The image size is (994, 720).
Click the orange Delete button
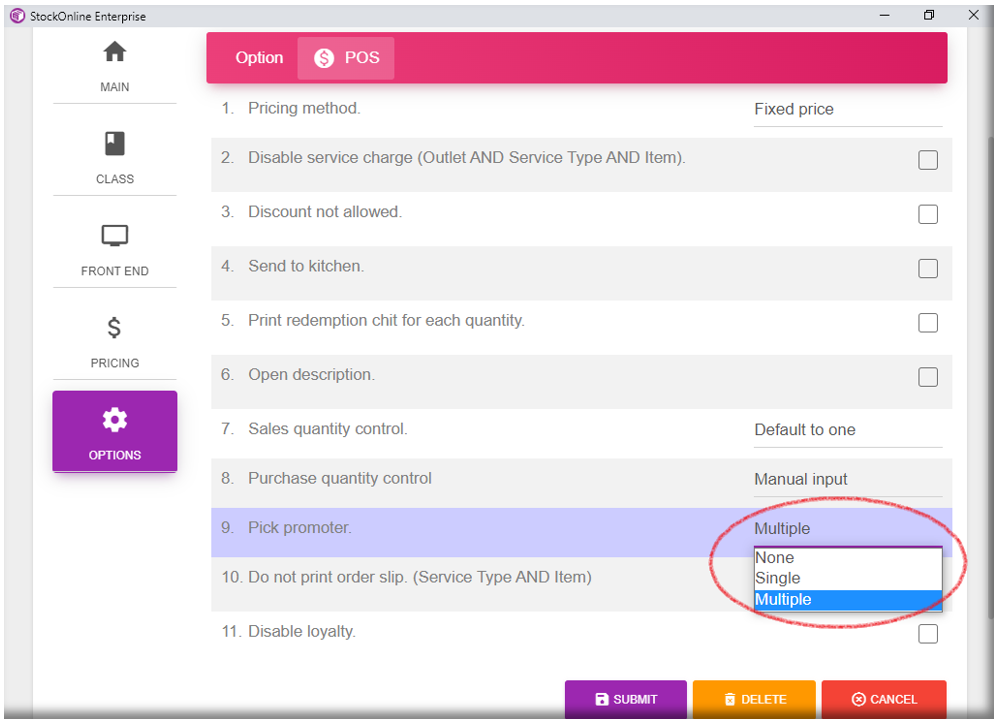point(754,699)
